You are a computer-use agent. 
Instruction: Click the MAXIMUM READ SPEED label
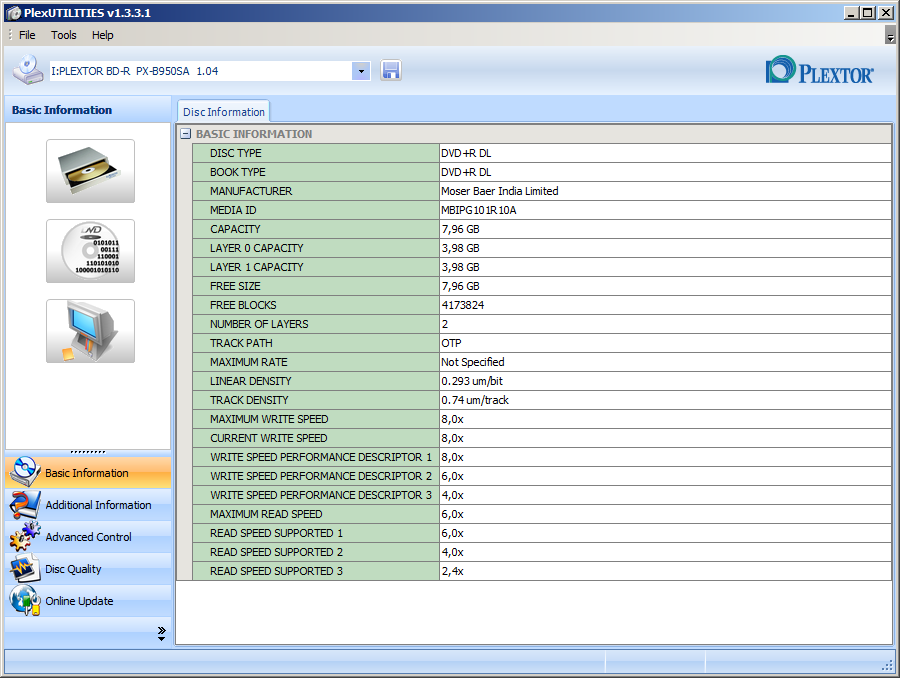[266, 514]
